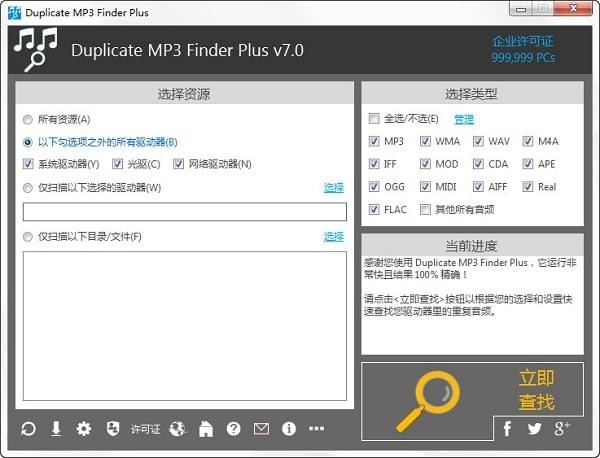Screen dimensions: 600x458
Task: Enable the 全选/不选 checkbox
Action: 375,119
